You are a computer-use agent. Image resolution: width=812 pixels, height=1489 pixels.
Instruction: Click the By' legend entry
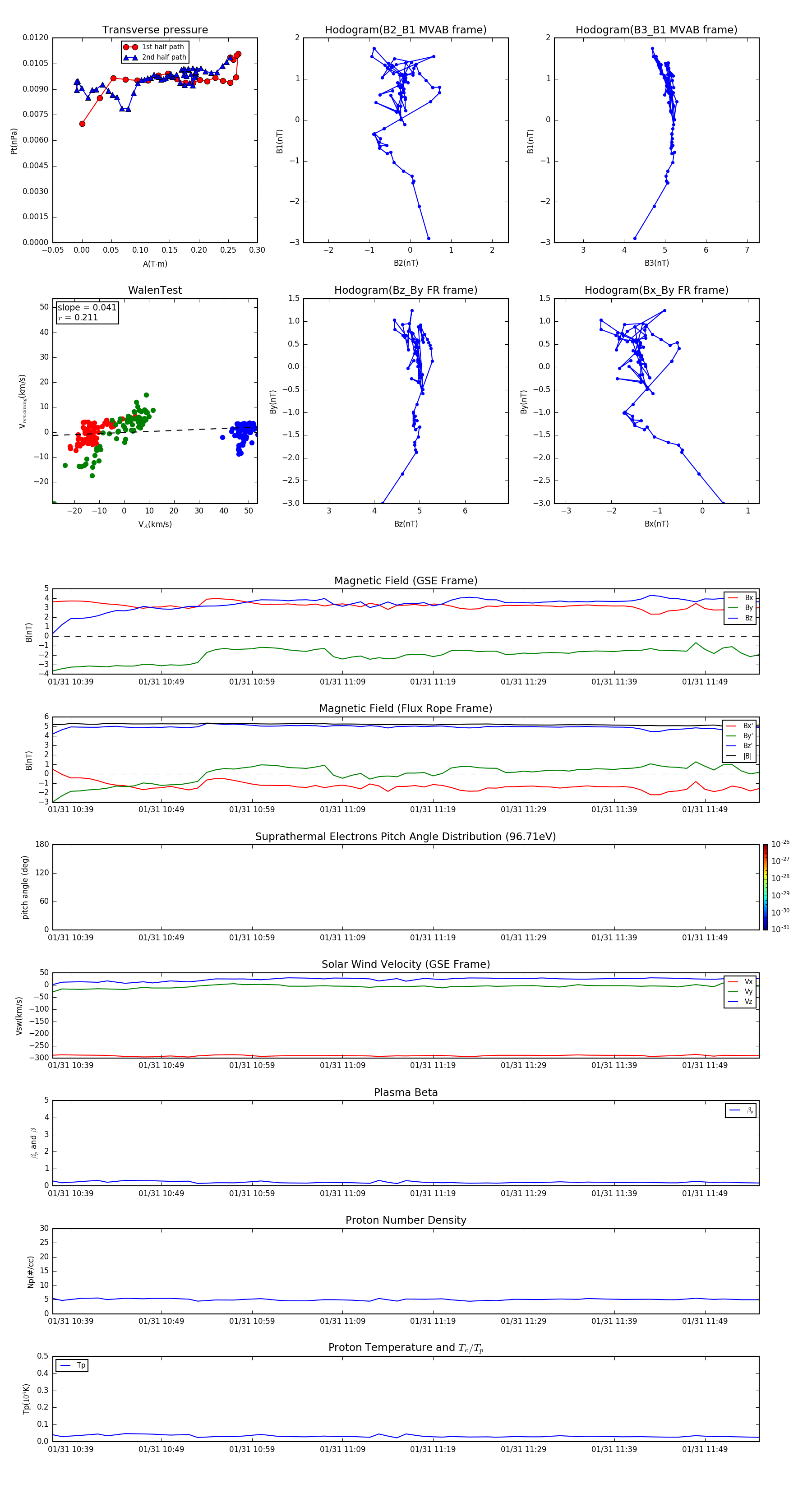pos(740,736)
